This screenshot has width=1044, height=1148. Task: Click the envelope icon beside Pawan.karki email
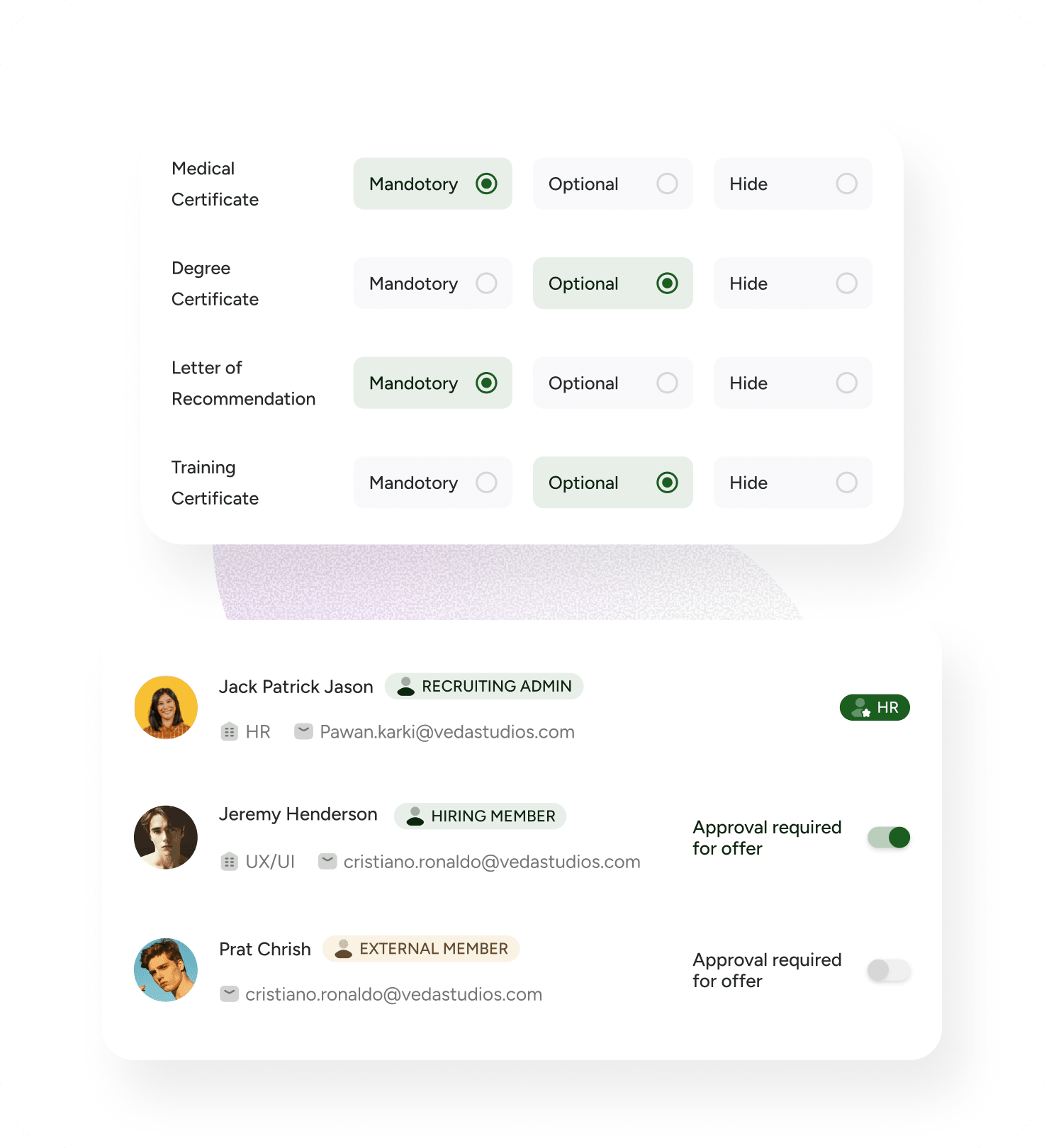303,731
